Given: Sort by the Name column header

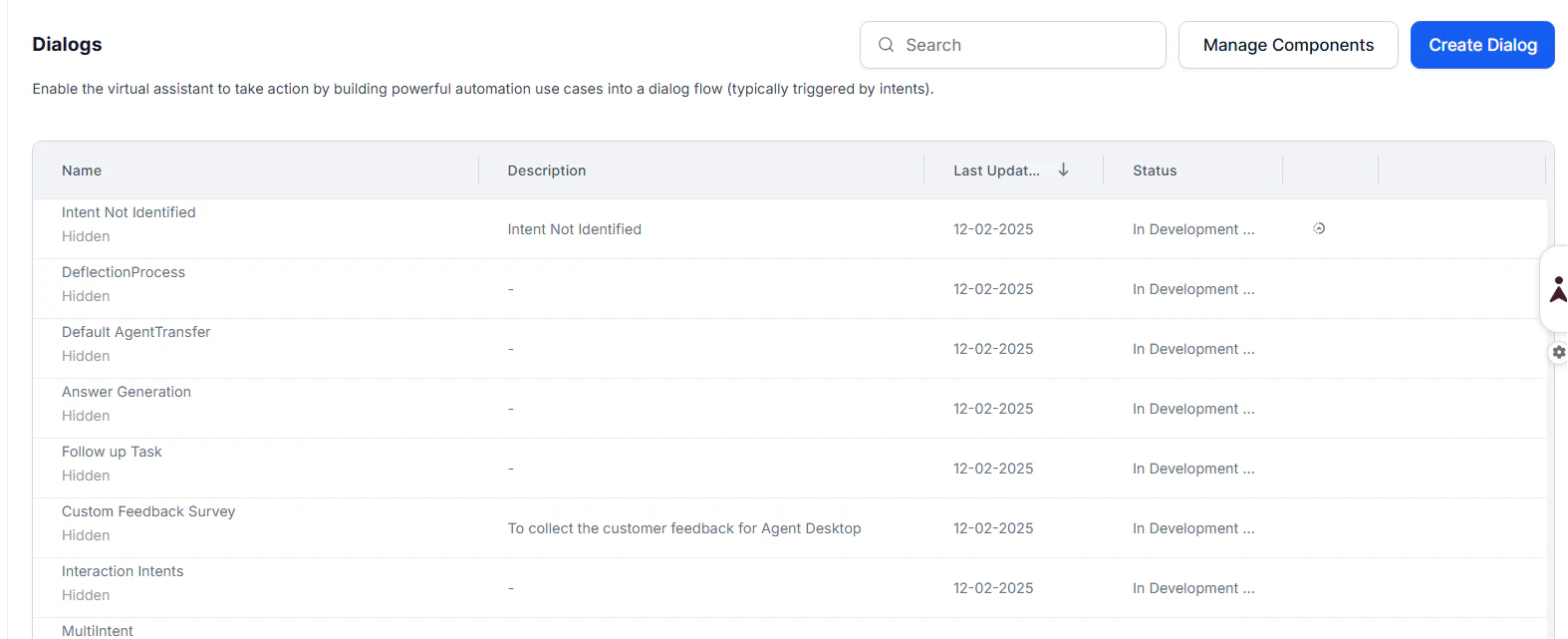Looking at the screenshot, I should tap(82, 170).
